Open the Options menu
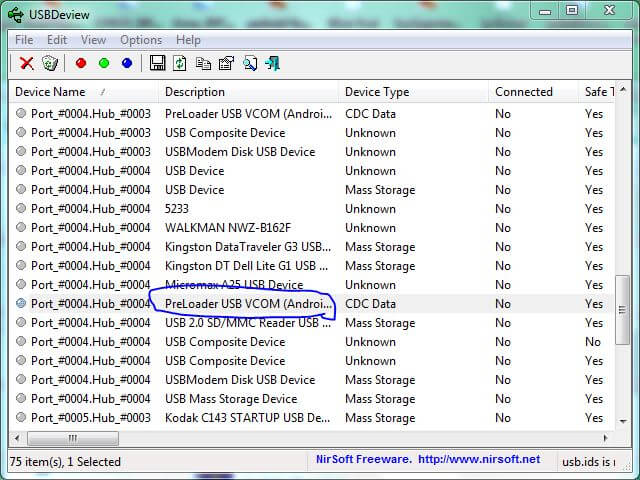 [x=141, y=40]
